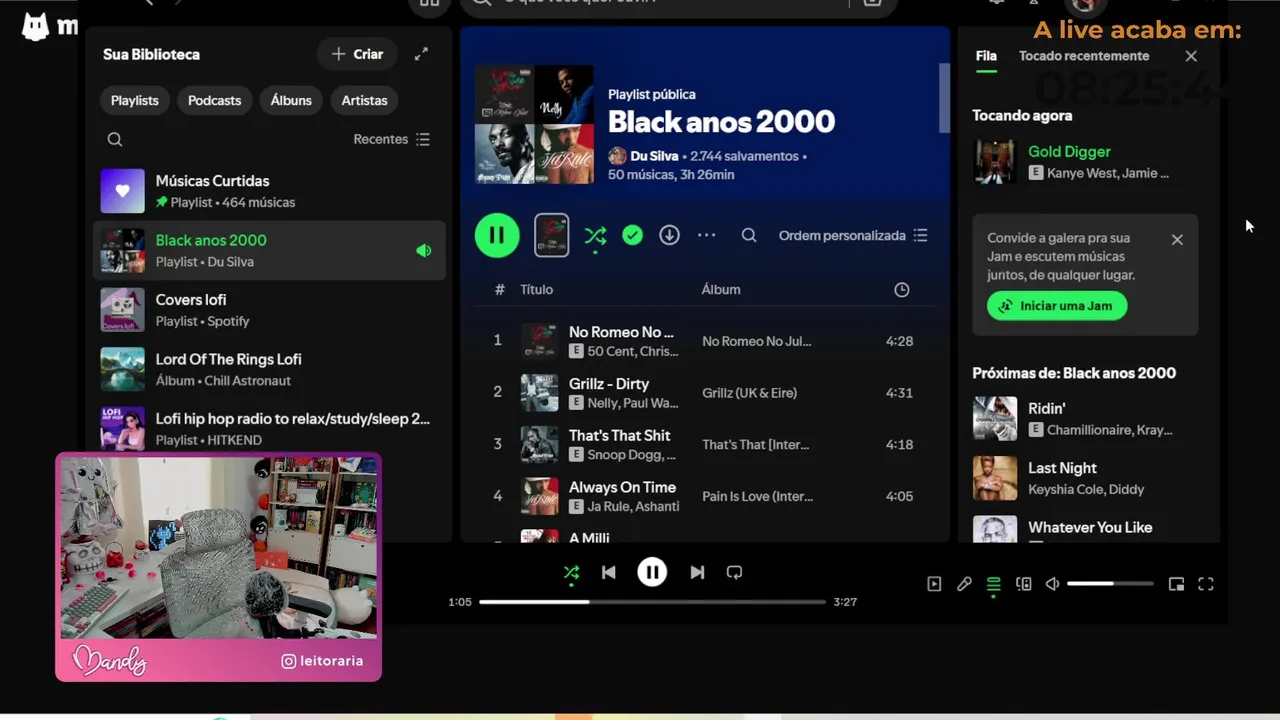The image size is (1280, 720).
Task: Open connect to a device icon
Action: click(1023, 584)
